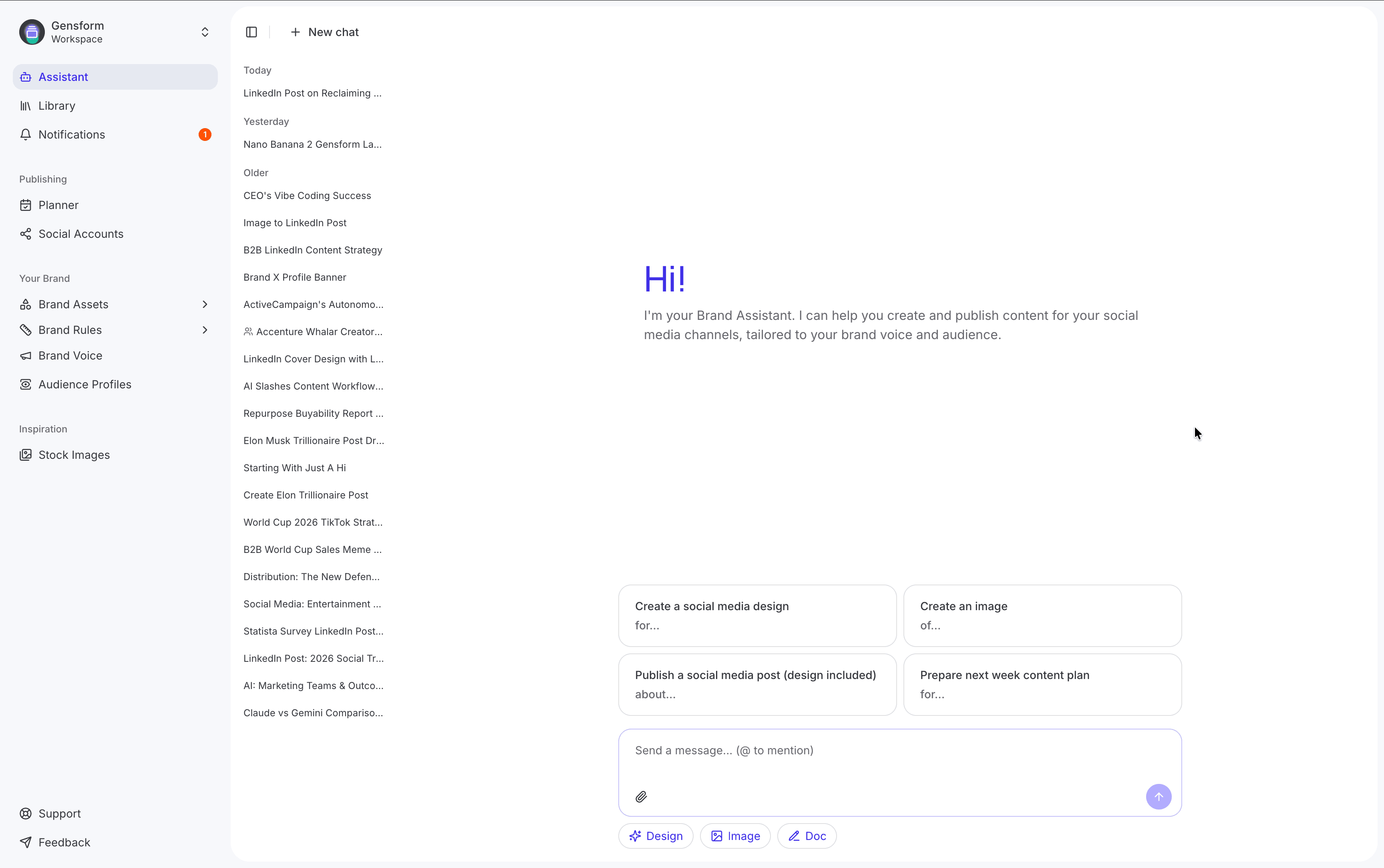
Task: Click the Planner calendar icon
Action: (x=26, y=205)
